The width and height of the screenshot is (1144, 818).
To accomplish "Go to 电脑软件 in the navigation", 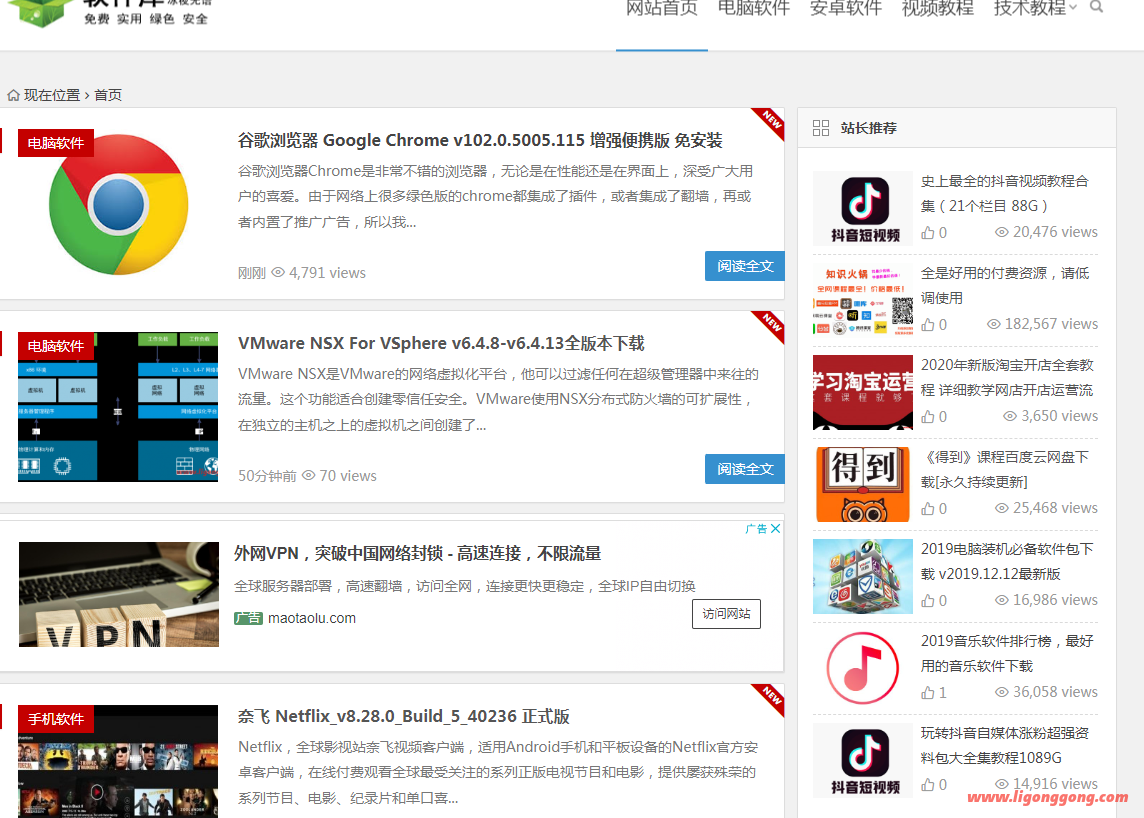I will point(754,9).
